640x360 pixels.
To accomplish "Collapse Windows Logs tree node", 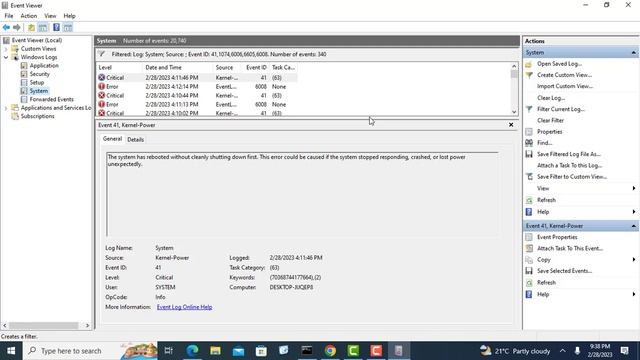I will coord(6,57).
